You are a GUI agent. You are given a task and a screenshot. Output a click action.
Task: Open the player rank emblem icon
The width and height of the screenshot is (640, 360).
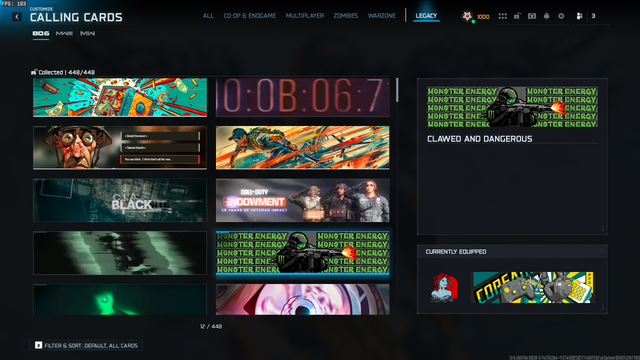pyautogui.click(x=467, y=16)
